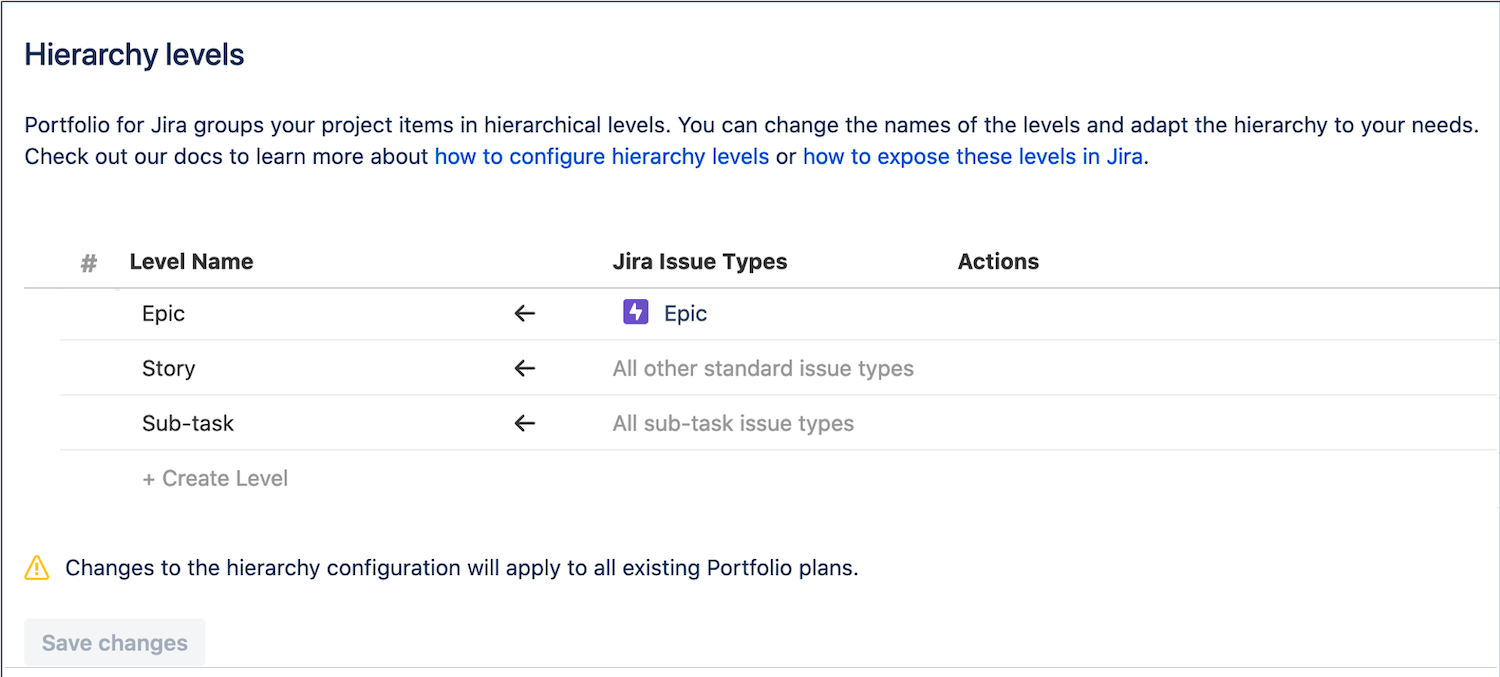This screenshot has height=677, width=1500.
Task: Select the Sub-task level name field
Action: pyautogui.click(x=188, y=424)
